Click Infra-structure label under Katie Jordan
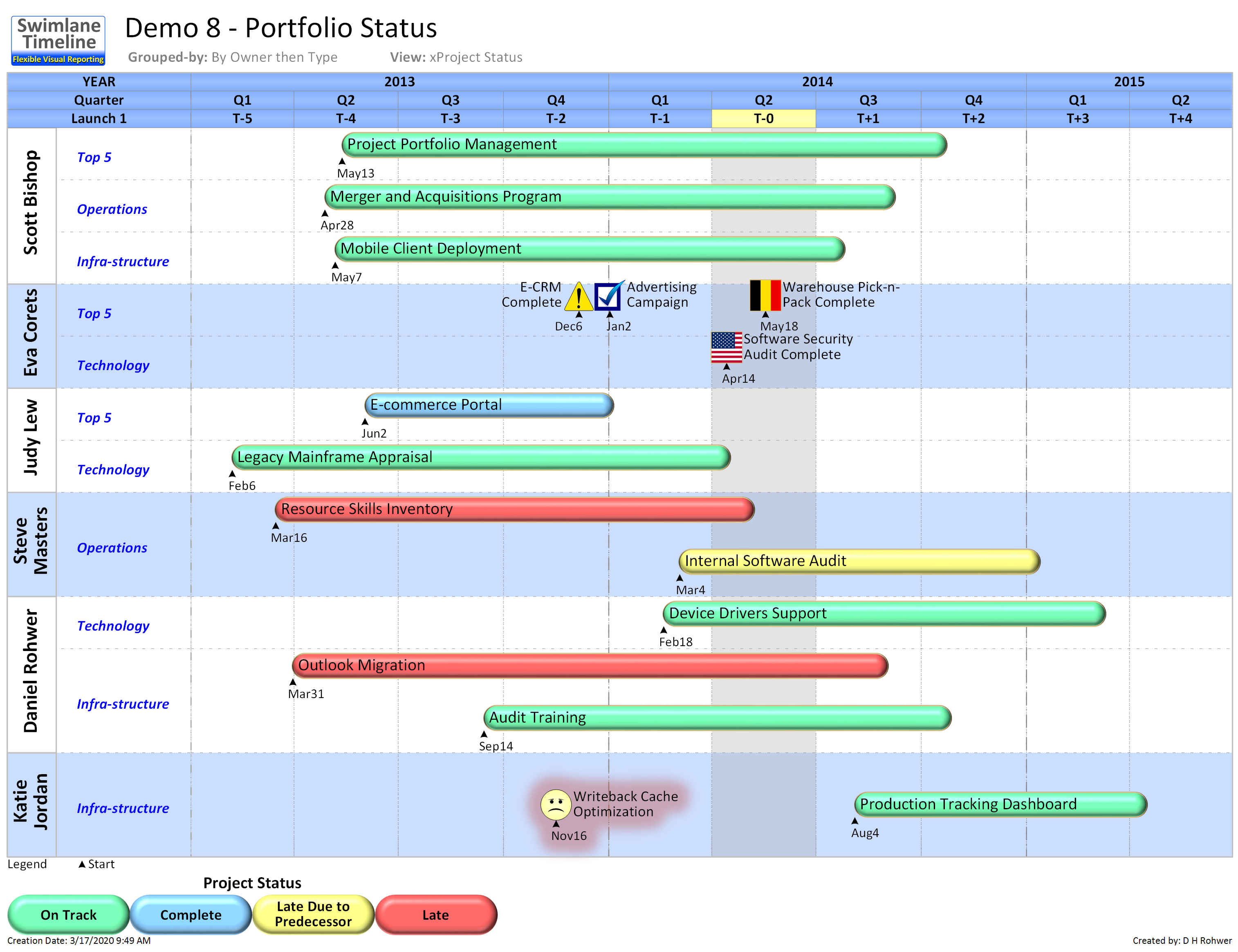 click(x=123, y=808)
